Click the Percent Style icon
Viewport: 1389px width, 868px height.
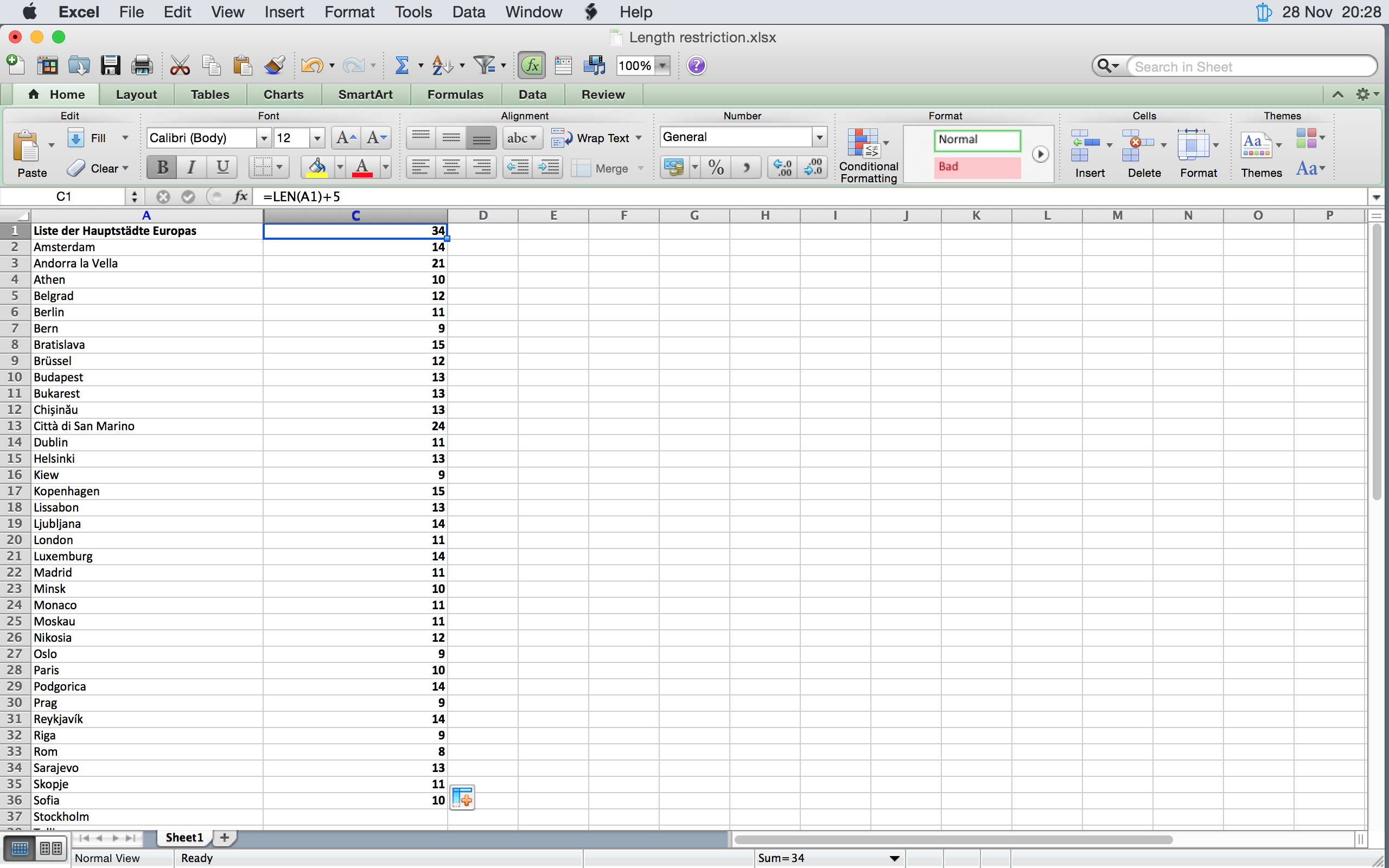tap(716, 168)
